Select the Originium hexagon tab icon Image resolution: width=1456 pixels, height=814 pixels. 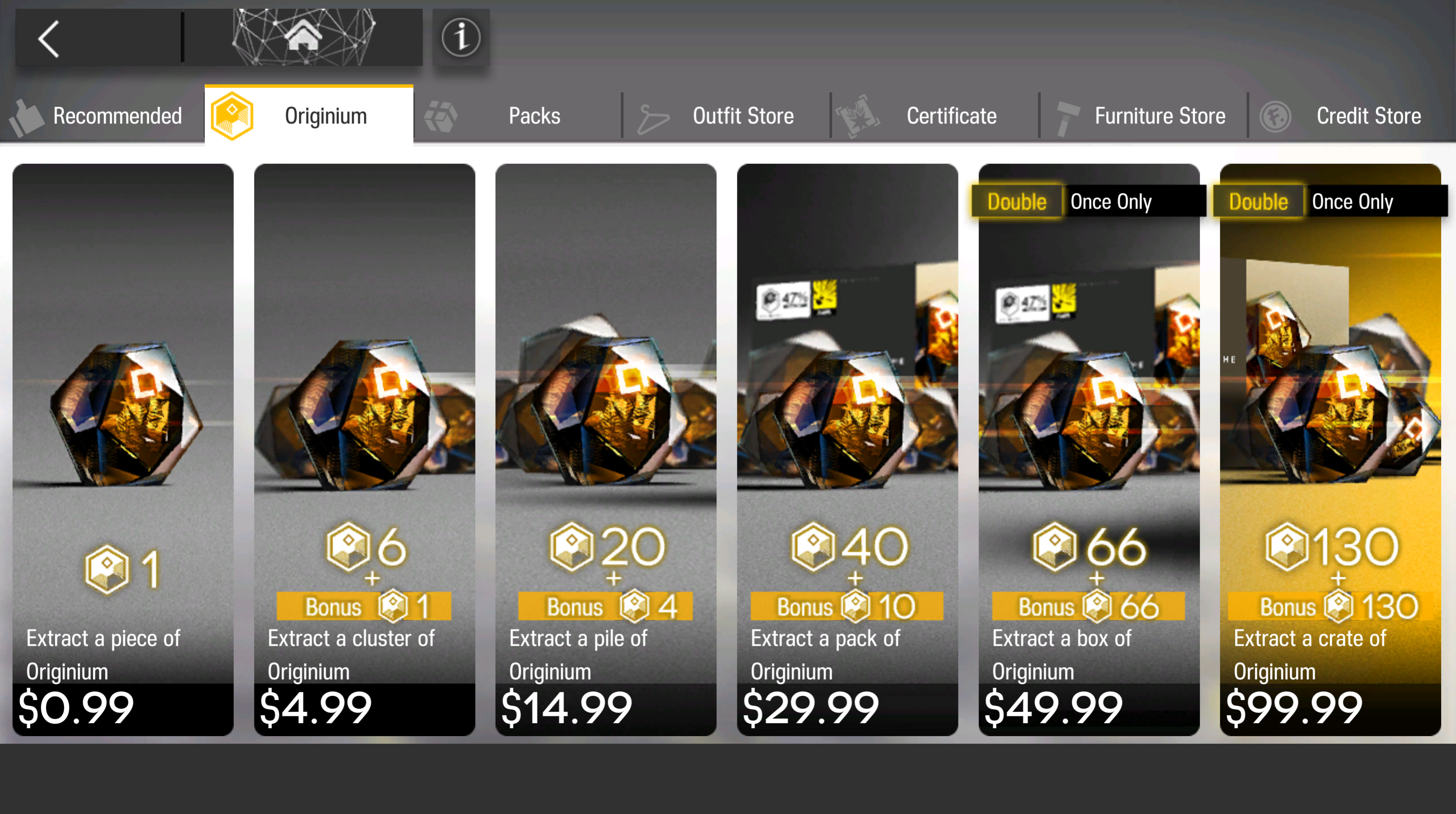(232, 116)
